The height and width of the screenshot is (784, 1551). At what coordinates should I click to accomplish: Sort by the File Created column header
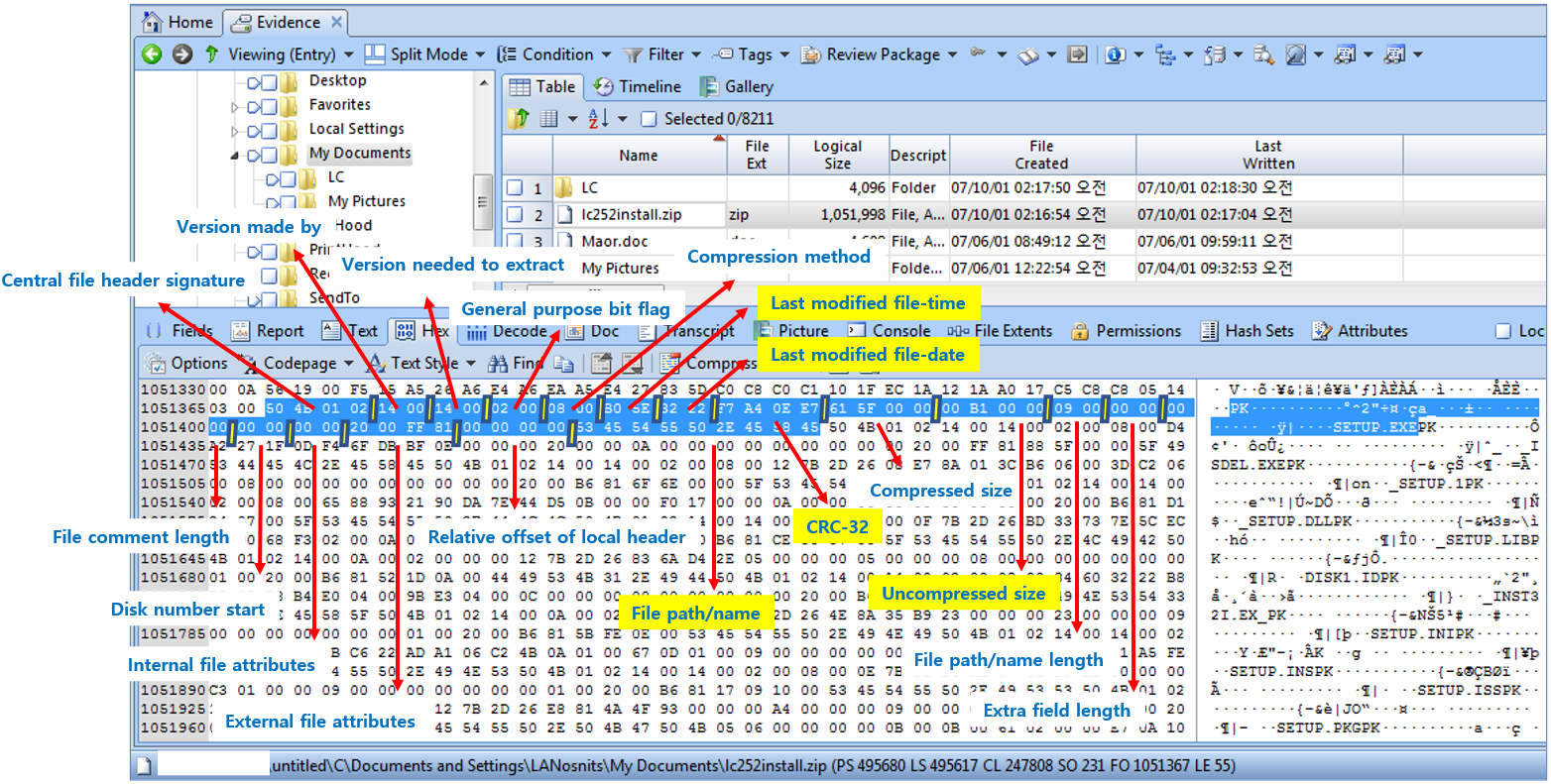coord(1041,155)
